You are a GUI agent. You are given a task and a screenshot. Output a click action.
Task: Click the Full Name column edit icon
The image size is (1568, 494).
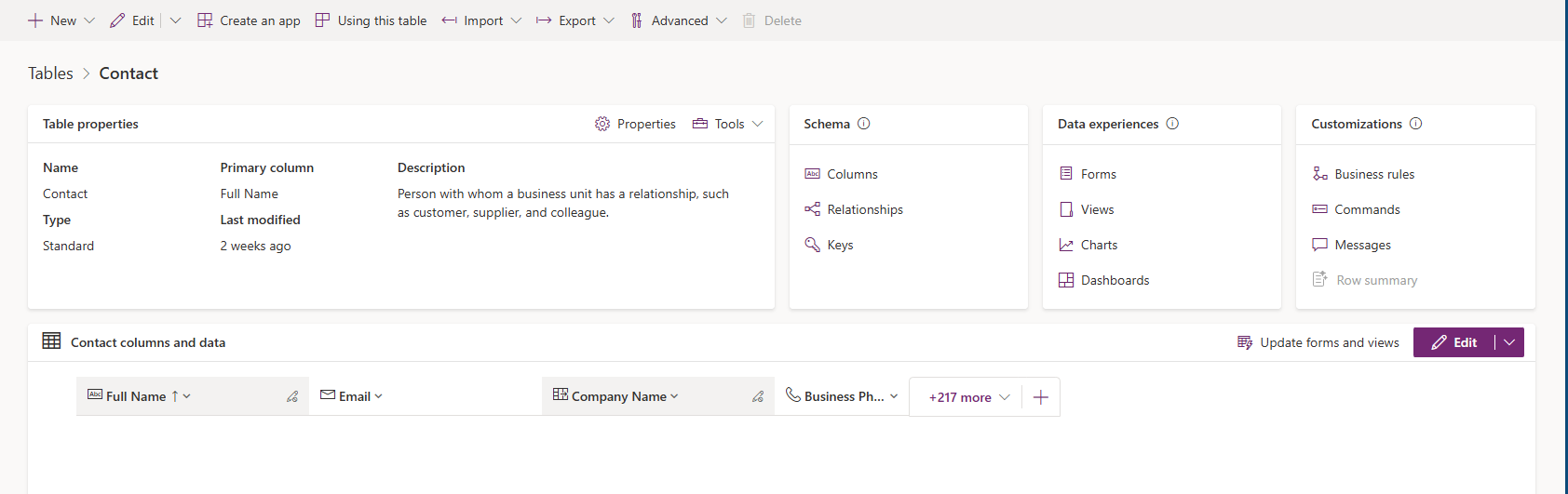pos(292,396)
